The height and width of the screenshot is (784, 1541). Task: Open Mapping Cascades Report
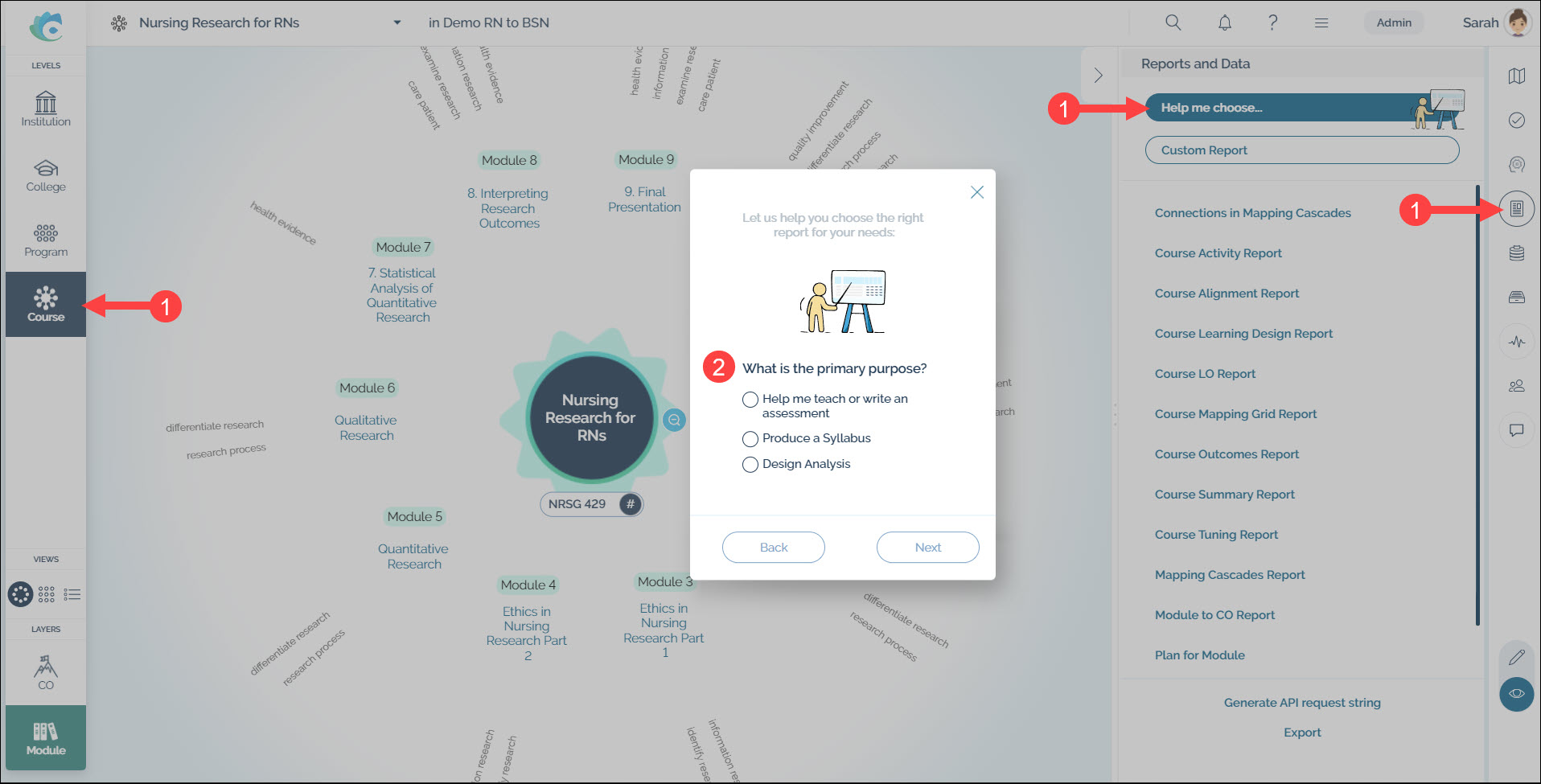tap(1230, 575)
